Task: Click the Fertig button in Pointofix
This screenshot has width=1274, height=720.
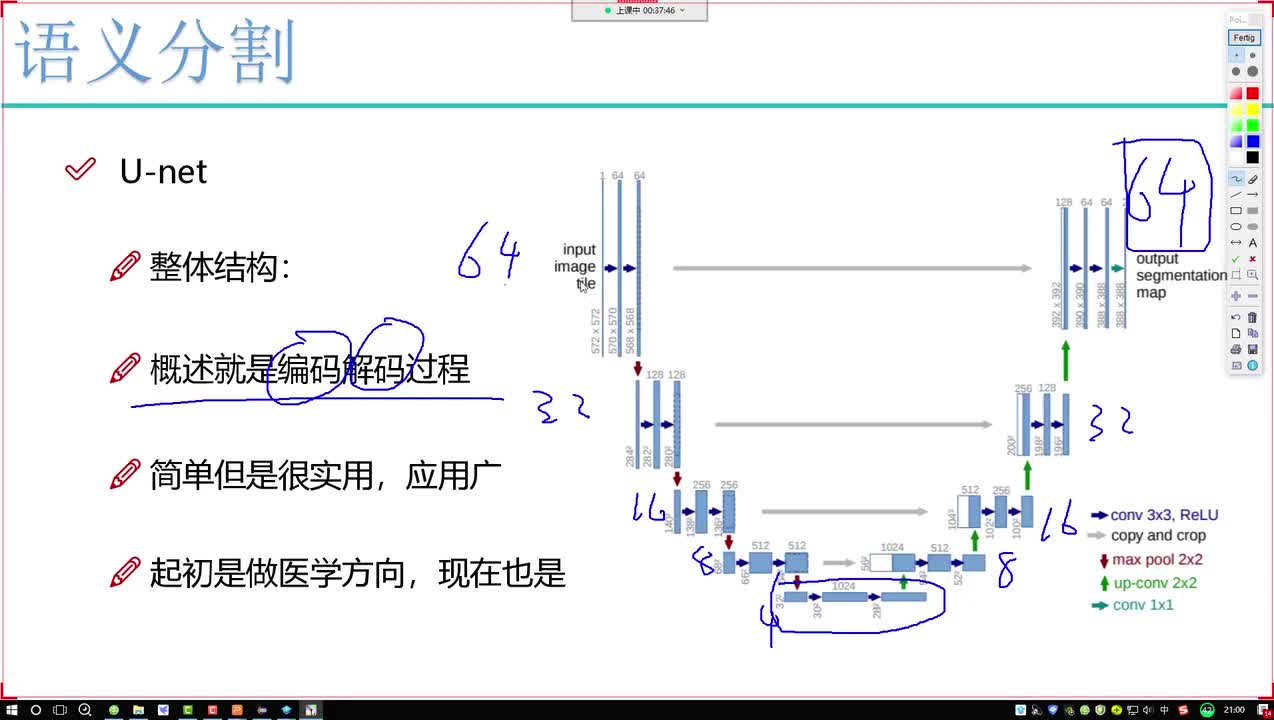Action: click(1244, 37)
